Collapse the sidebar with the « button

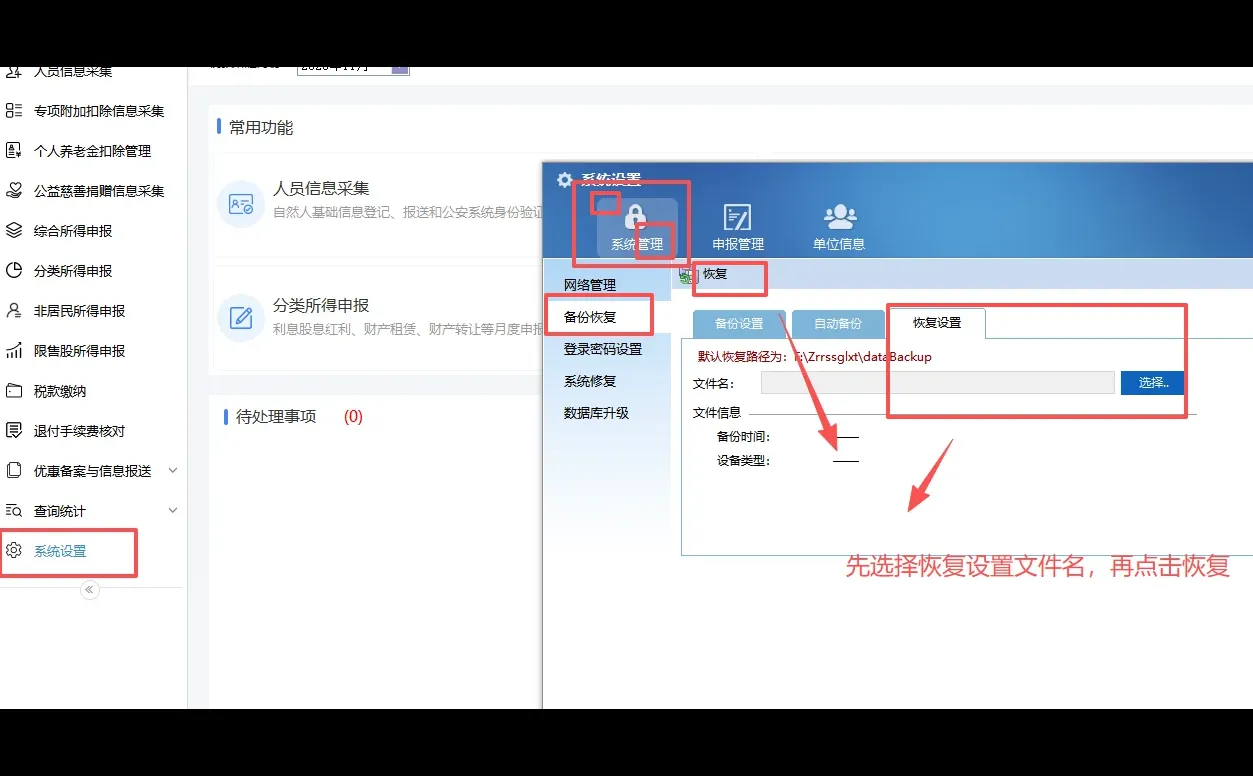tap(89, 589)
